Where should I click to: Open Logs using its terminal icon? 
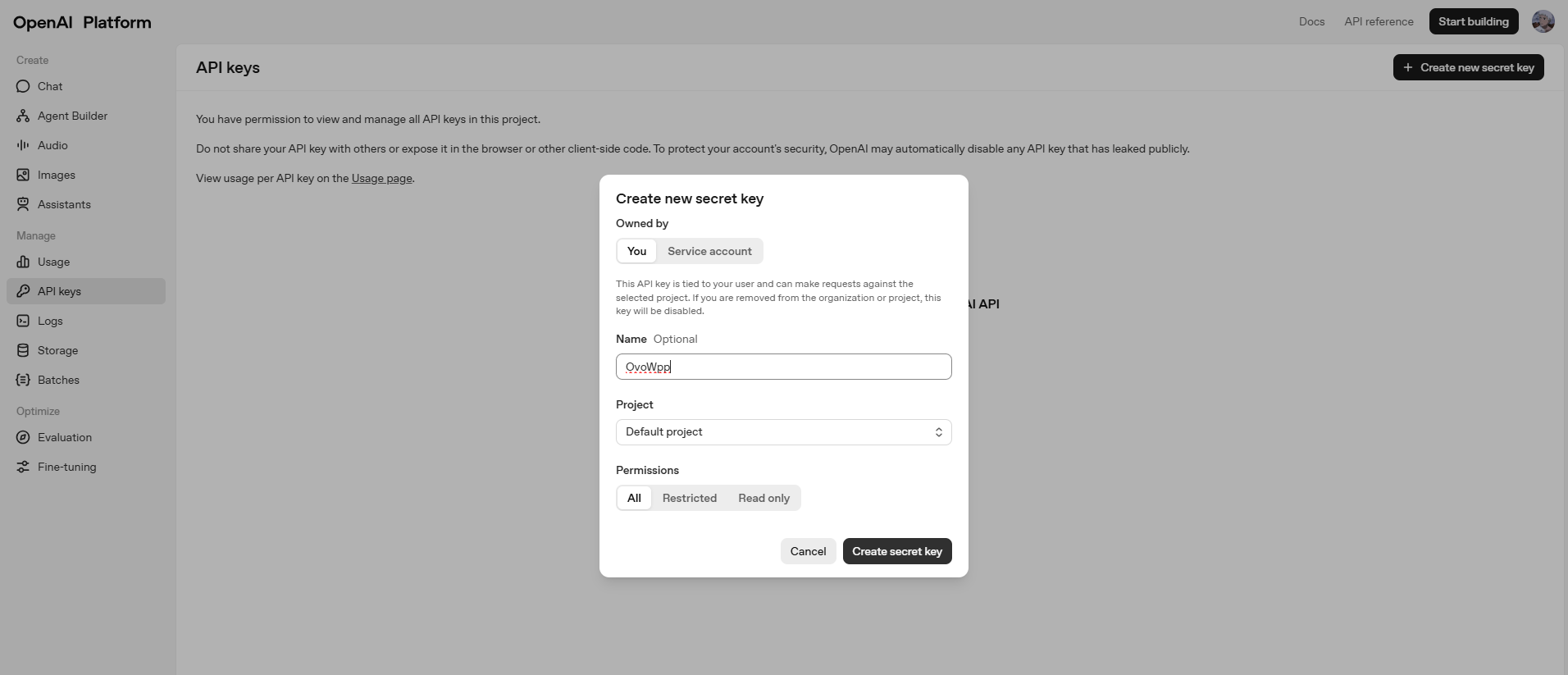point(23,321)
